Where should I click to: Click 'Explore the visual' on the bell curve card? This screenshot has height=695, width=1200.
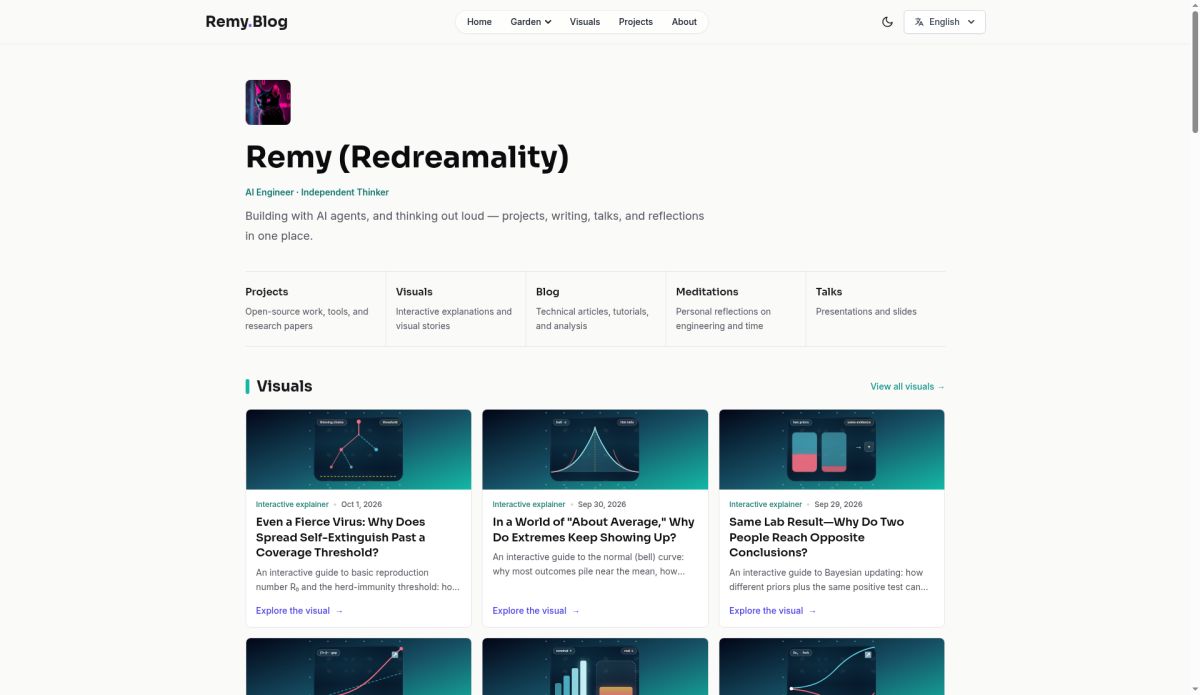[x=536, y=610]
